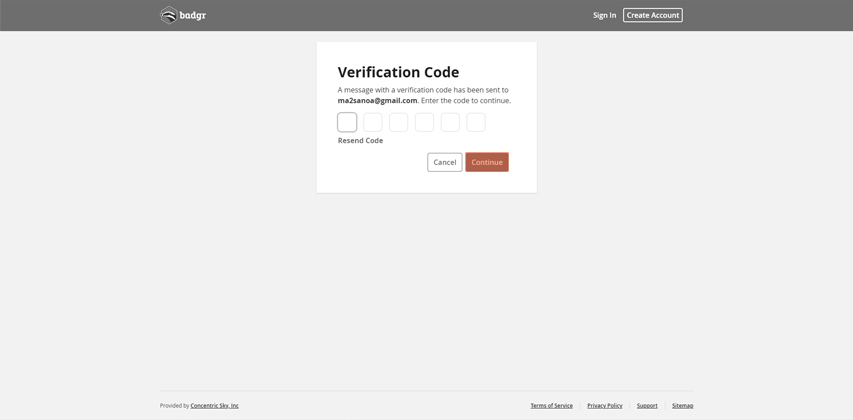Click the Continue button
This screenshot has height=420, width=853.
click(487, 162)
